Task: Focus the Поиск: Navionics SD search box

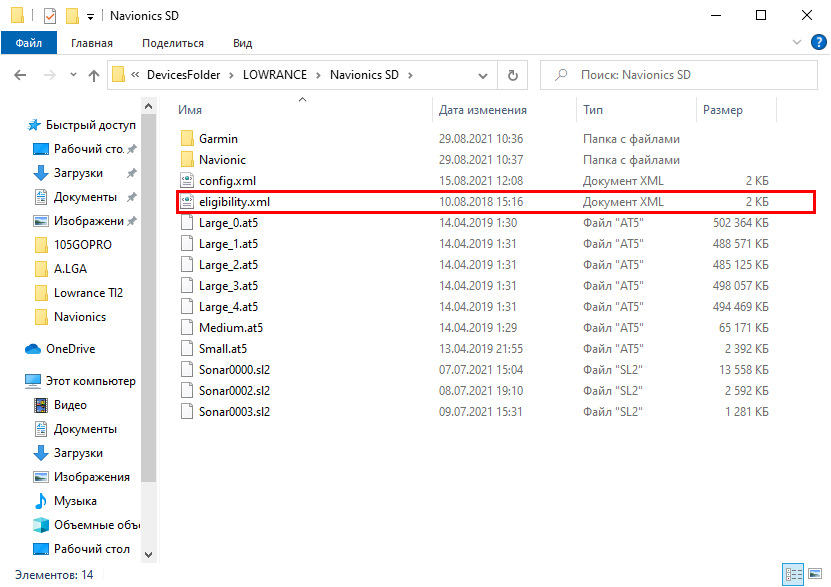Action: pyautogui.click(x=678, y=75)
